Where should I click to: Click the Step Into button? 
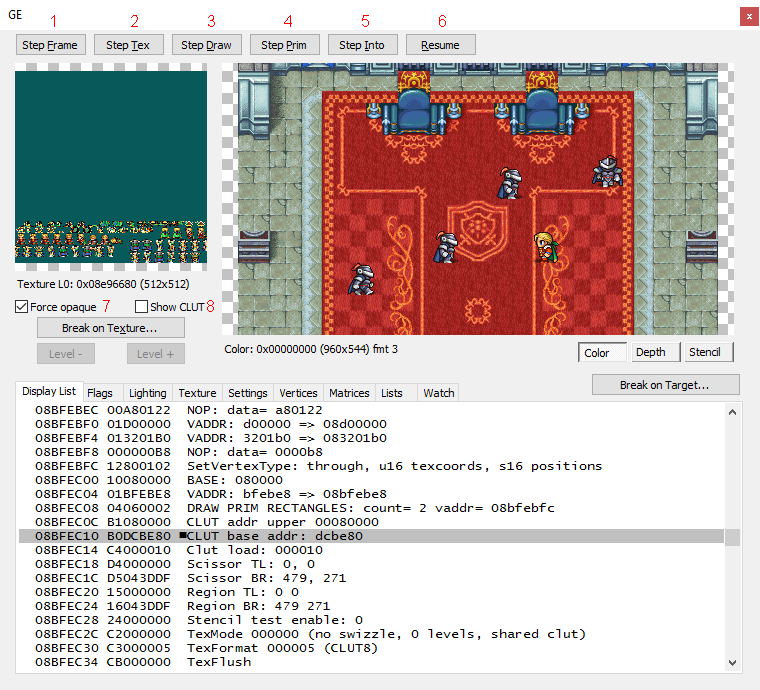coord(363,45)
